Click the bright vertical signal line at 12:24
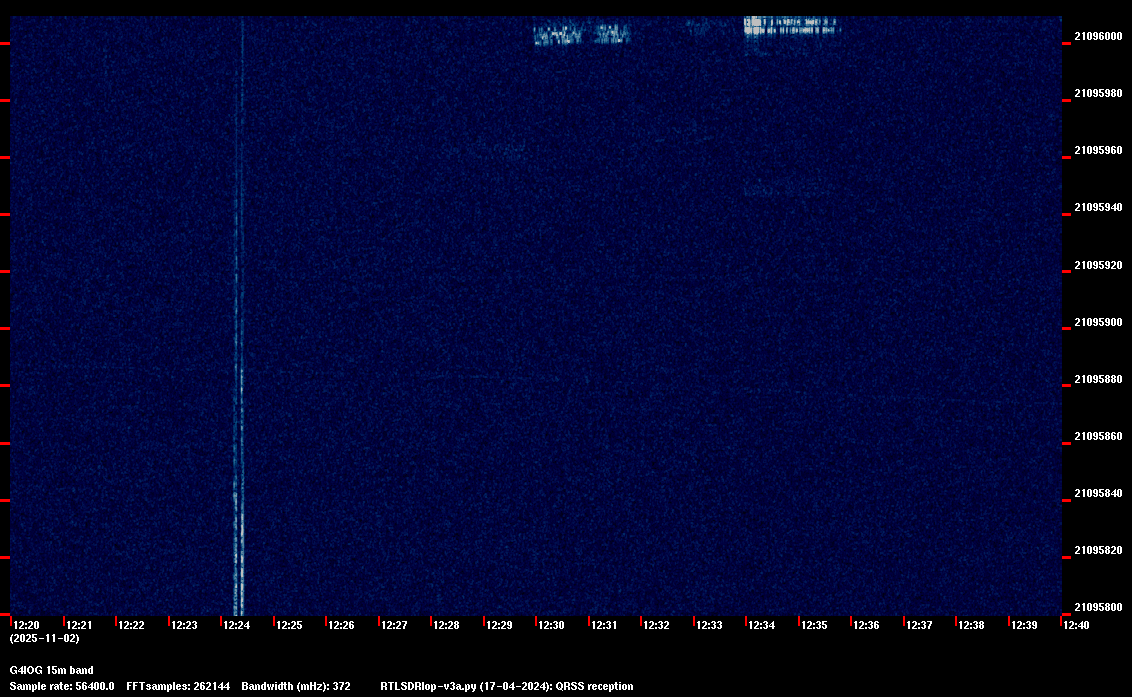This screenshot has height=697, width=1132. (x=240, y=316)
